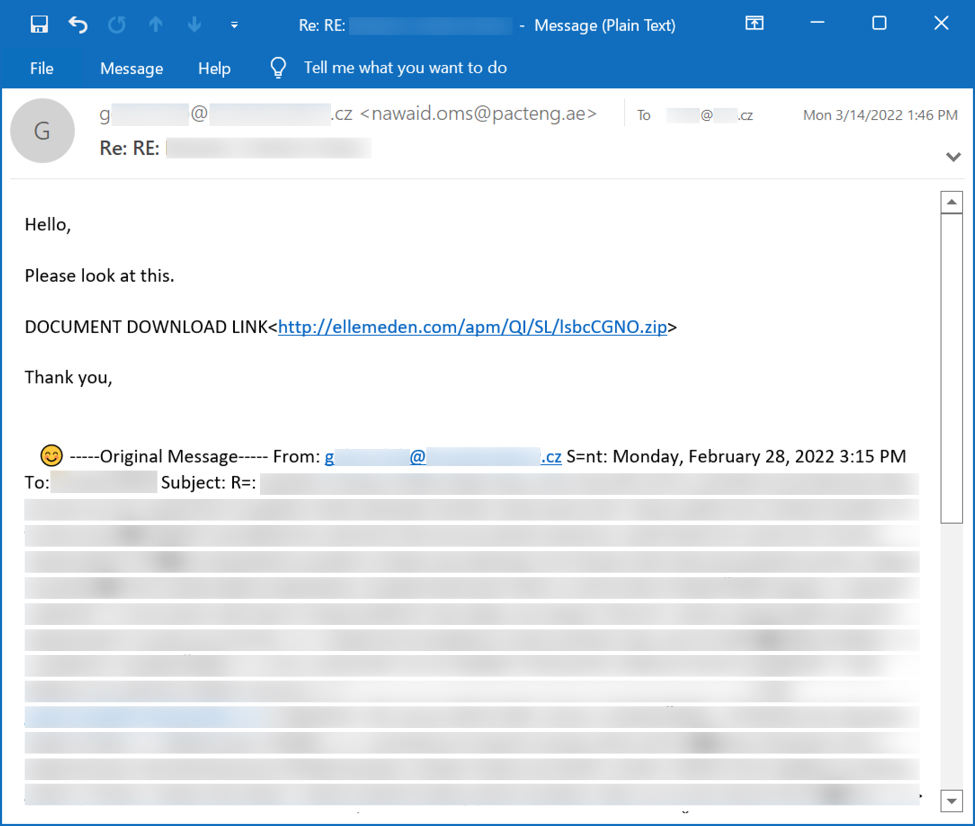
Task: Click the Save icon in title bar
Action: pos(39,25)
